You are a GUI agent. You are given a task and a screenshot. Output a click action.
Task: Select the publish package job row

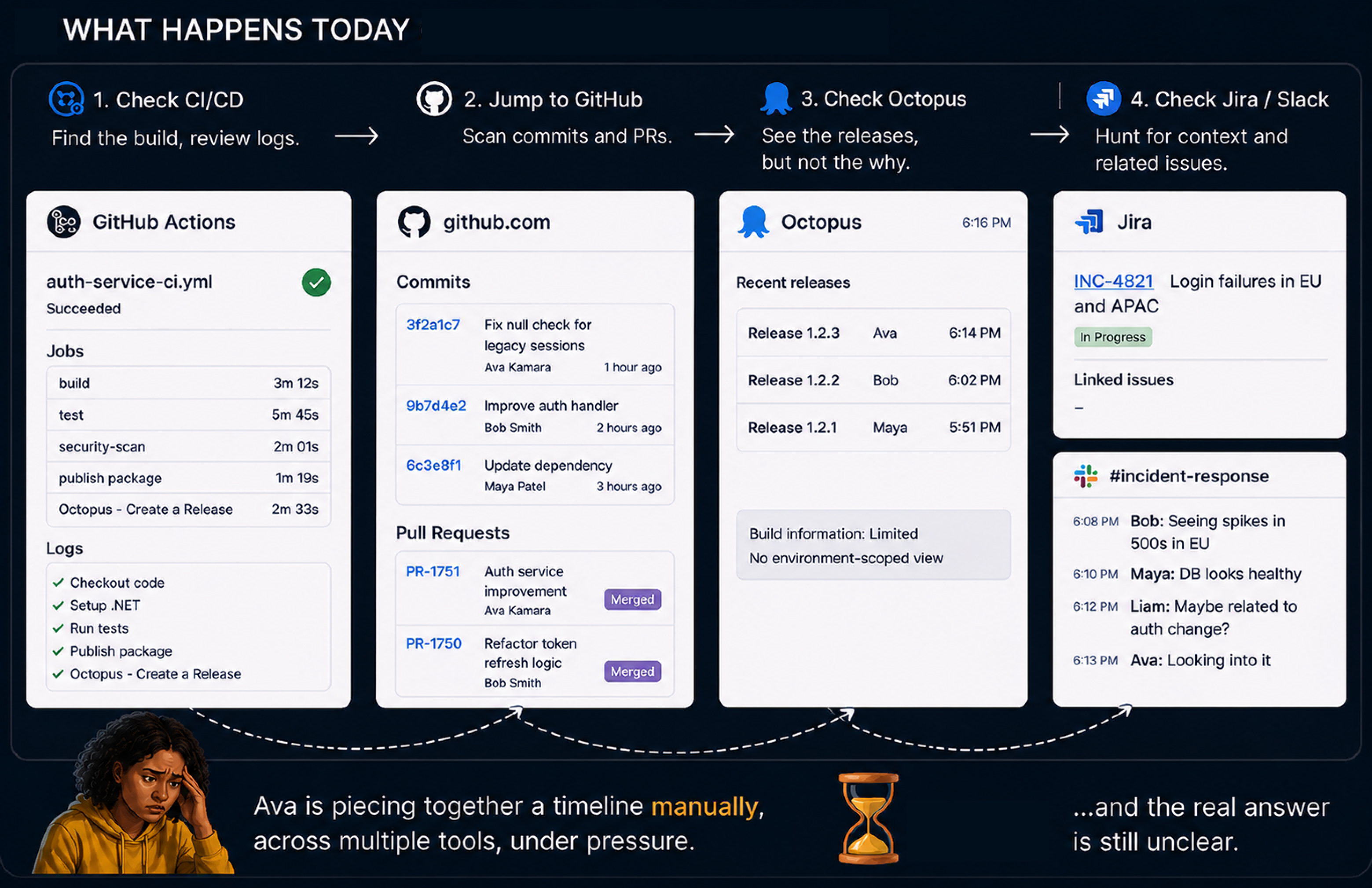[x=188, y=478]
